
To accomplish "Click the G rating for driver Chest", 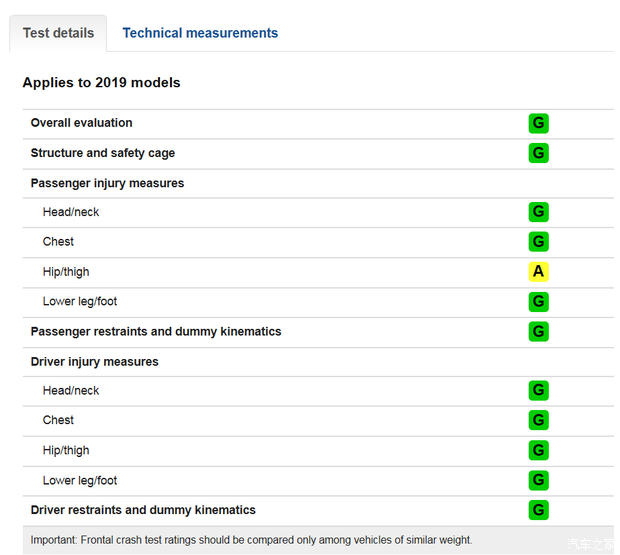I will coord(538,421).
